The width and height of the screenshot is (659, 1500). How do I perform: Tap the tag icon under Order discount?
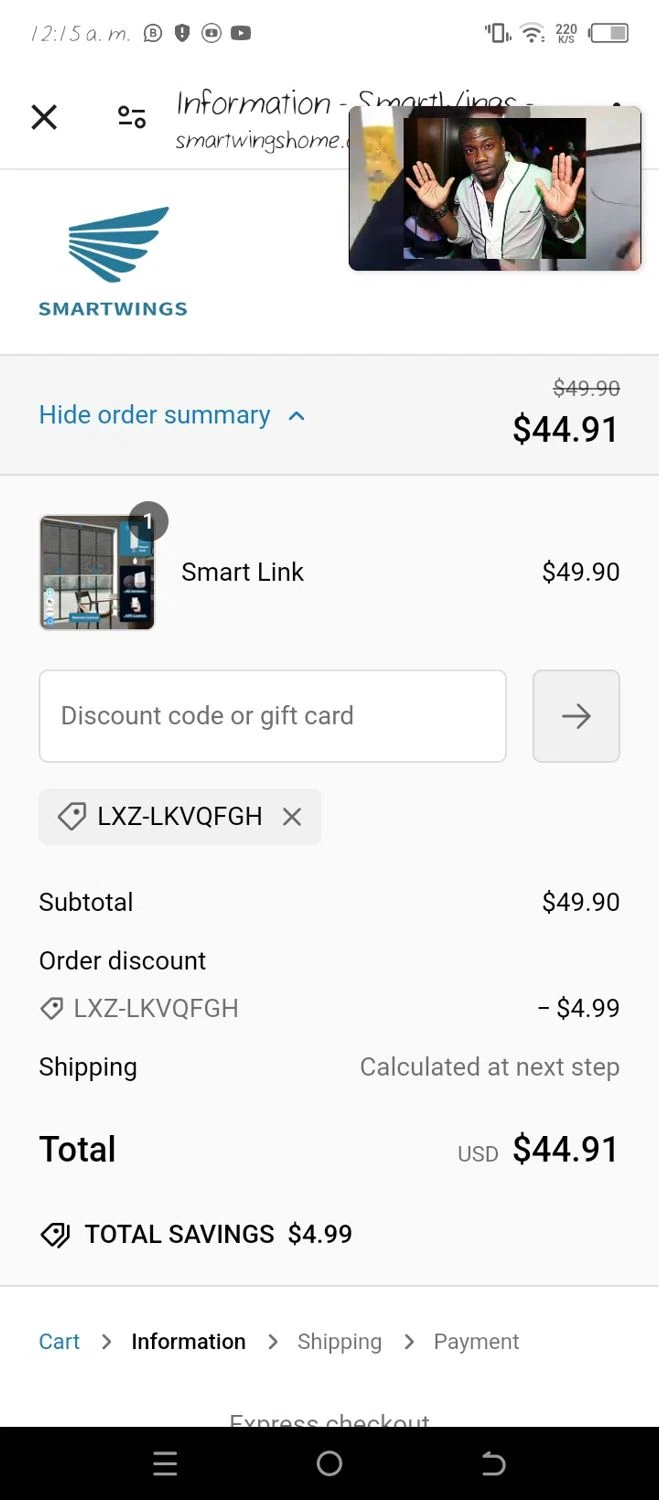(x=52, y=1009)
